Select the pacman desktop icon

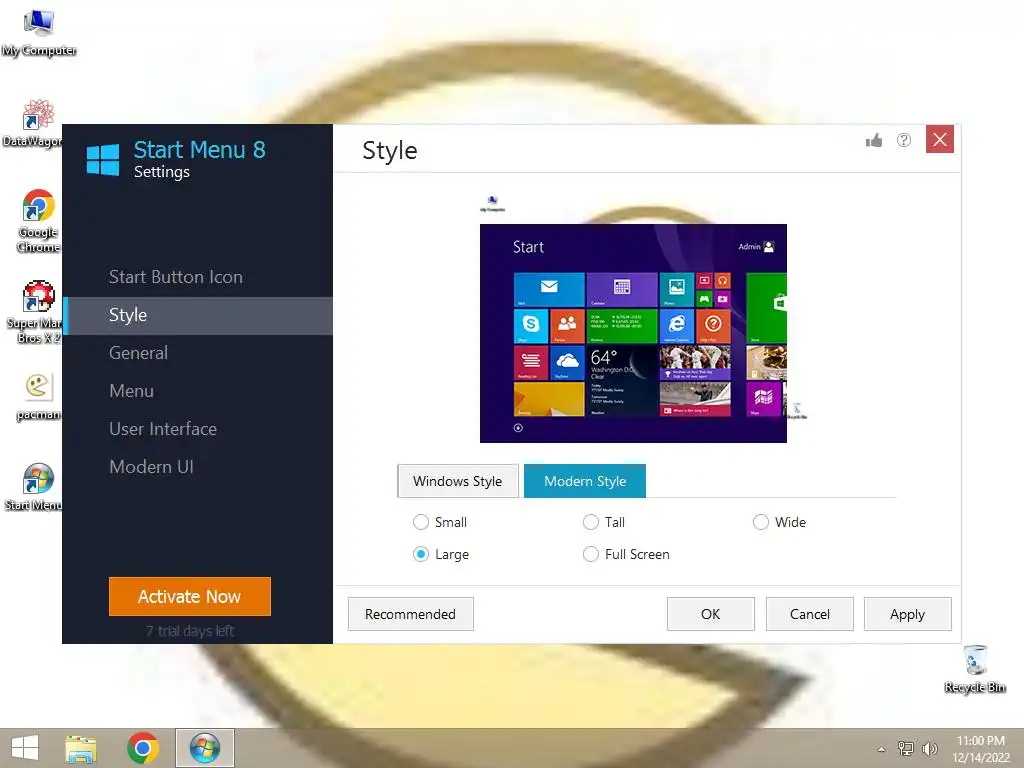coord(38,397)
